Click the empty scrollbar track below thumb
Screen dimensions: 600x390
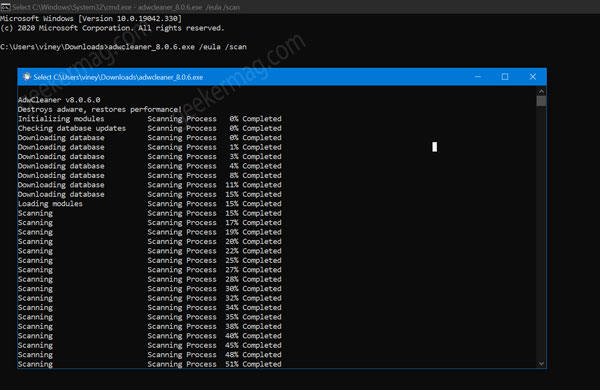(541, 233)
